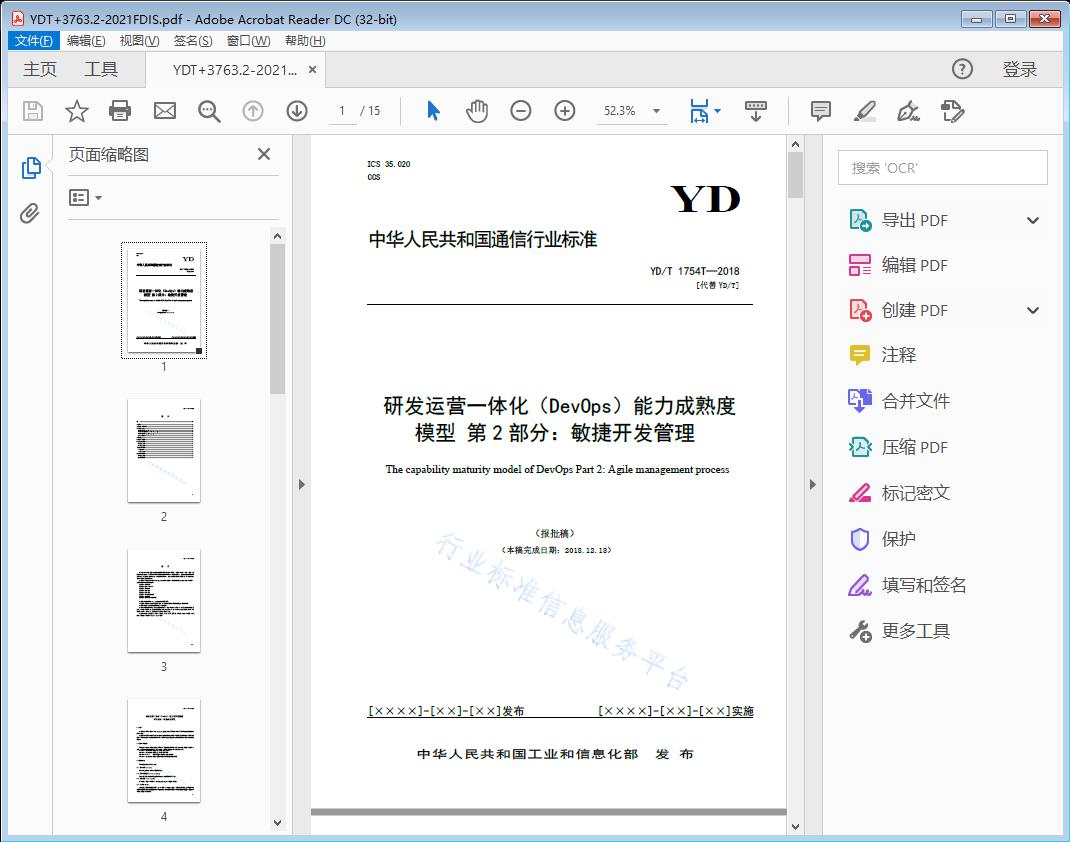Close the 页面缩略图 panel with X
1070x842 pixels.
pyautogui.click(x=263, y=154)
